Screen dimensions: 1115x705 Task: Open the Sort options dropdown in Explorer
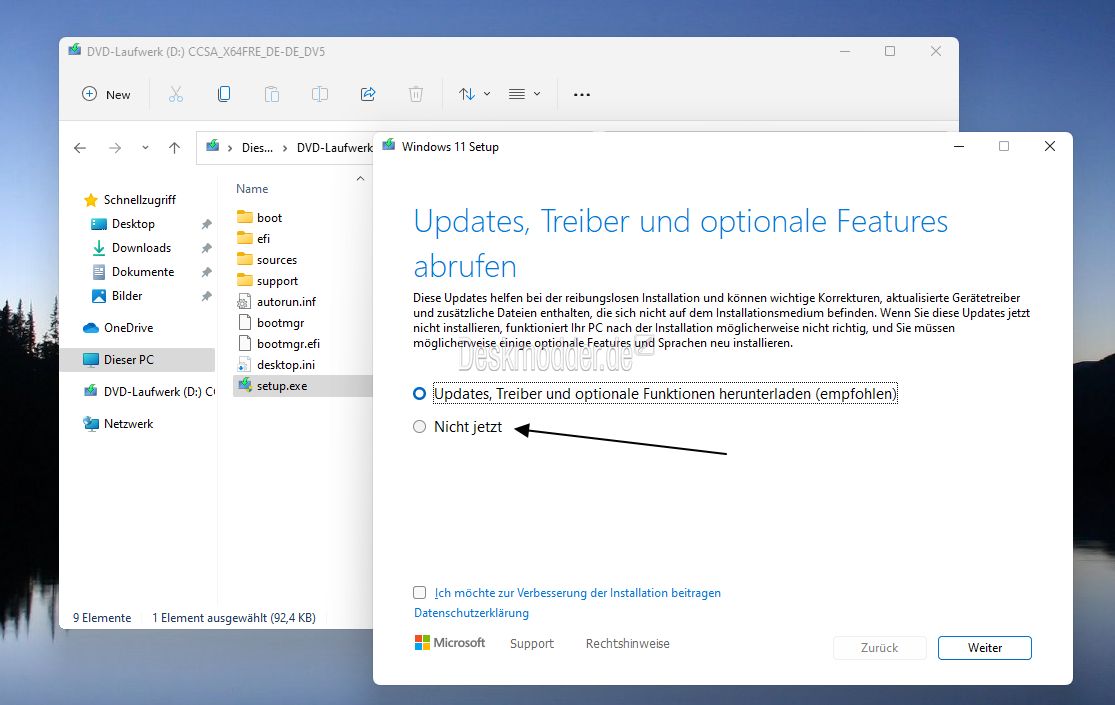coord(474,94)
